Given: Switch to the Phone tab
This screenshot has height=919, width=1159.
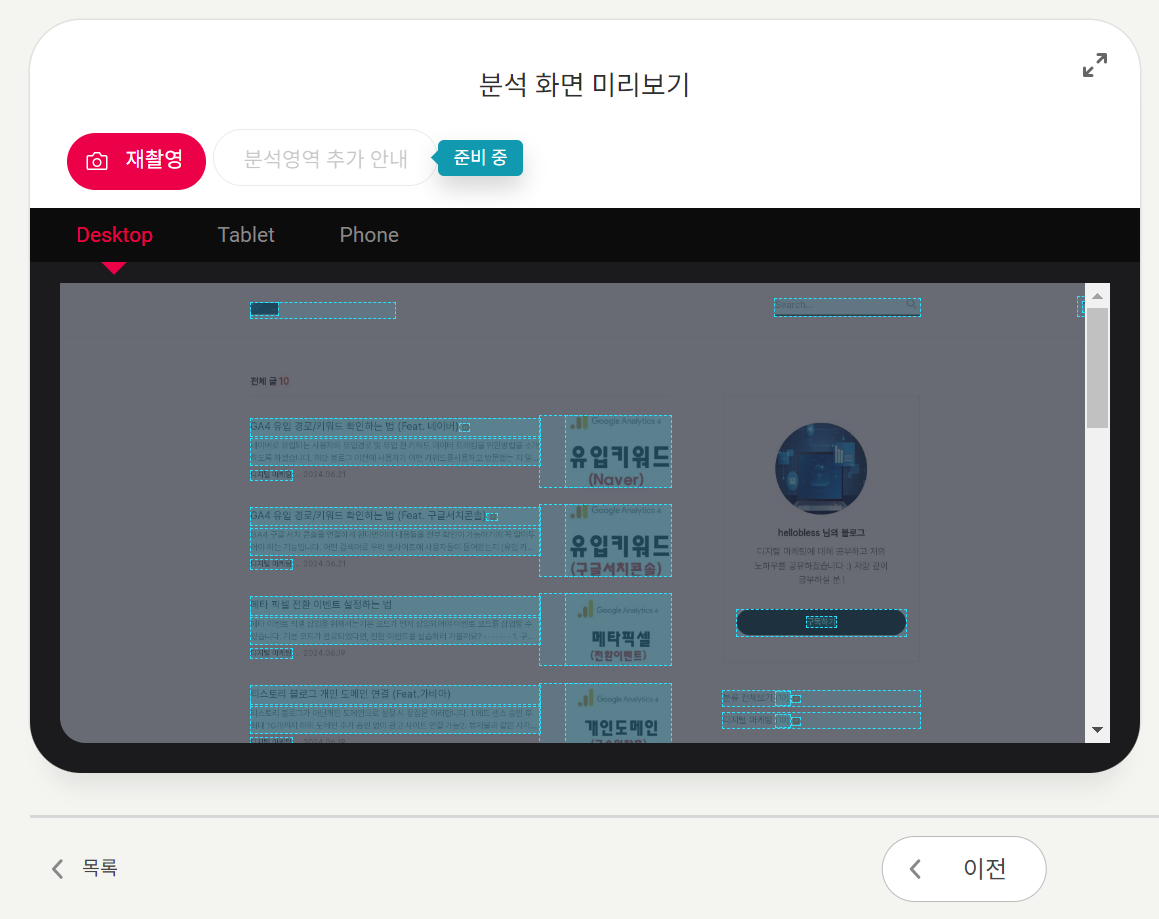Looking at the screenshot, I should pyautogui.click(x=369, y=235).
